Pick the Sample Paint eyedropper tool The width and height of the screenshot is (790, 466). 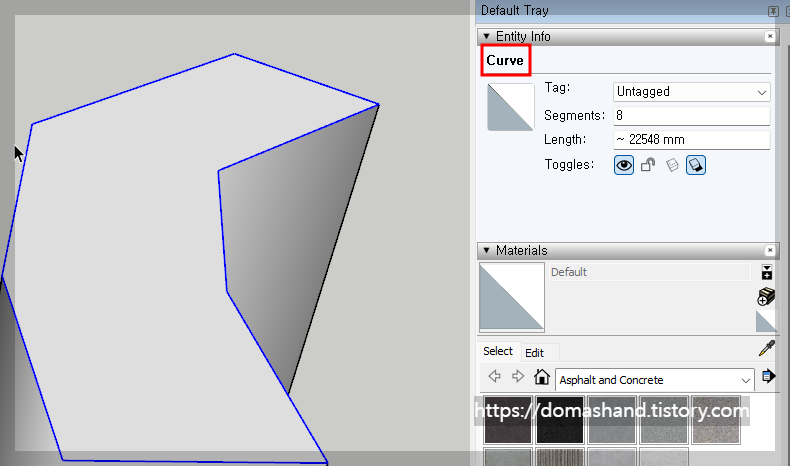pos(767,348)
